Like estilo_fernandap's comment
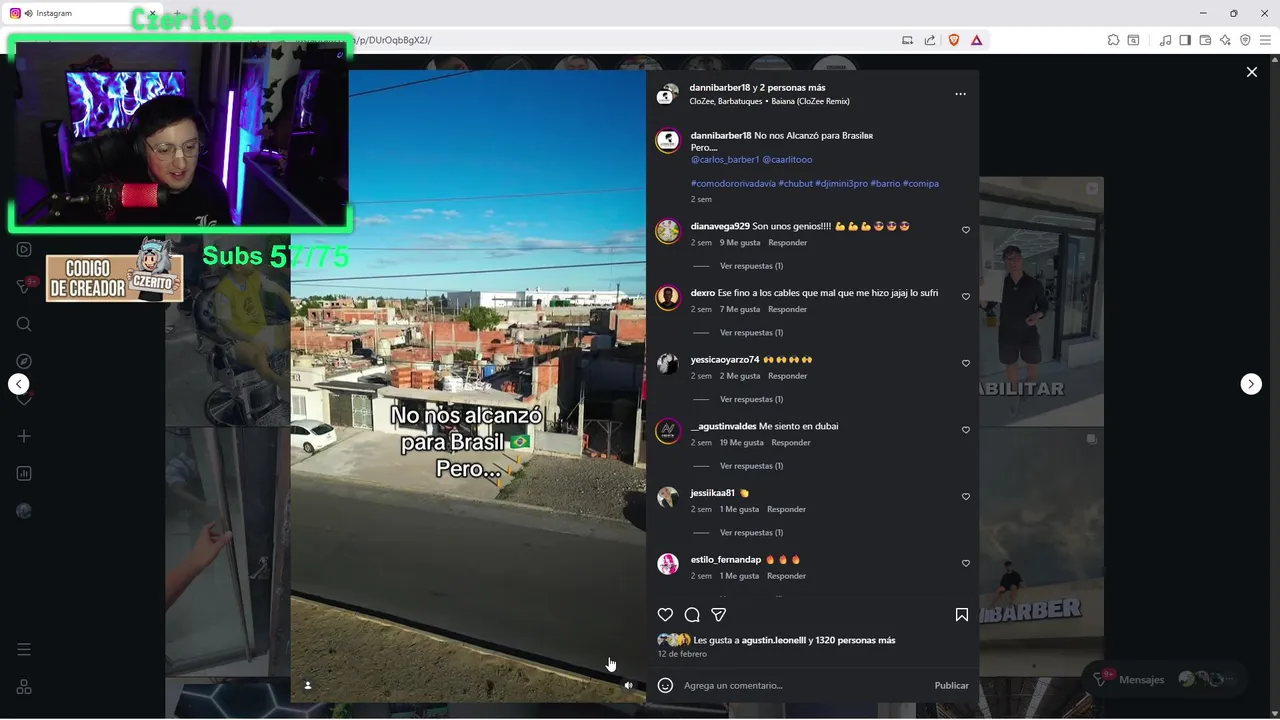Screen dimensions: 1280x720 pos(966,563)
